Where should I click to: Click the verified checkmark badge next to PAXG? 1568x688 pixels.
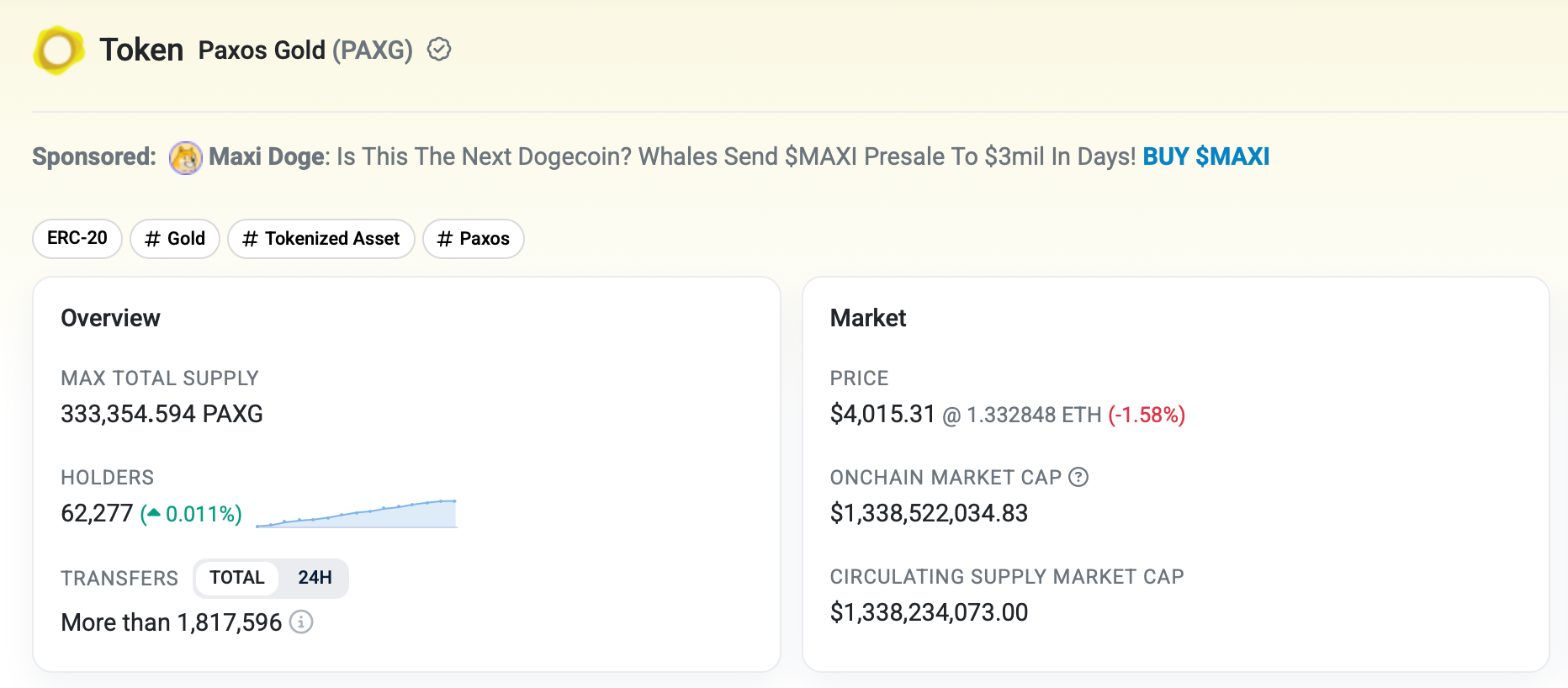click(438, 50)
